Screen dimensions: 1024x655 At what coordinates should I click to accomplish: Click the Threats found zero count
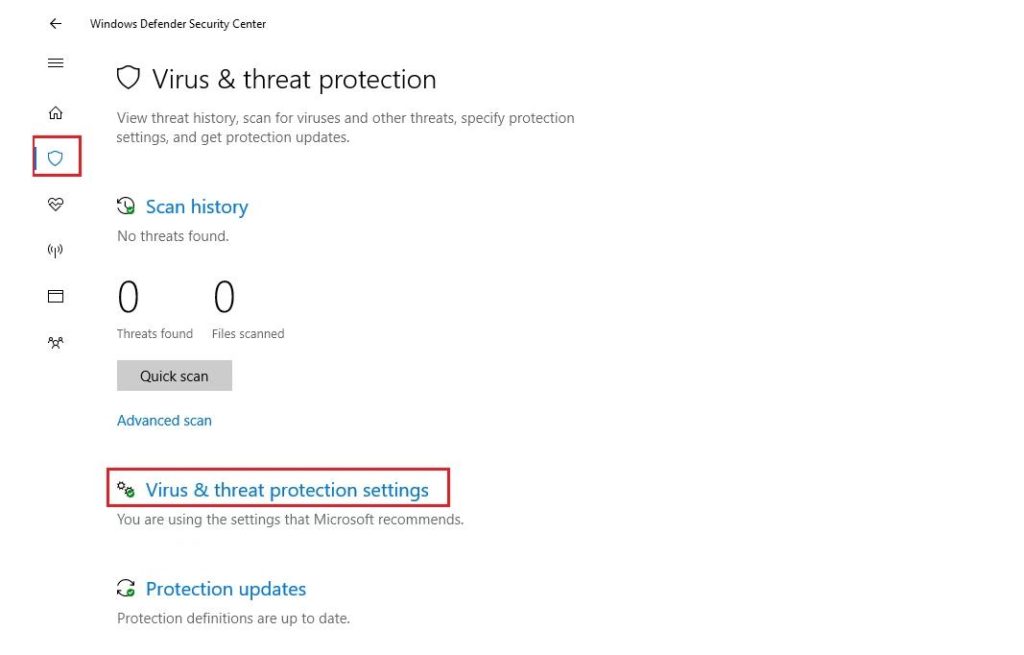tap(128, 298)
